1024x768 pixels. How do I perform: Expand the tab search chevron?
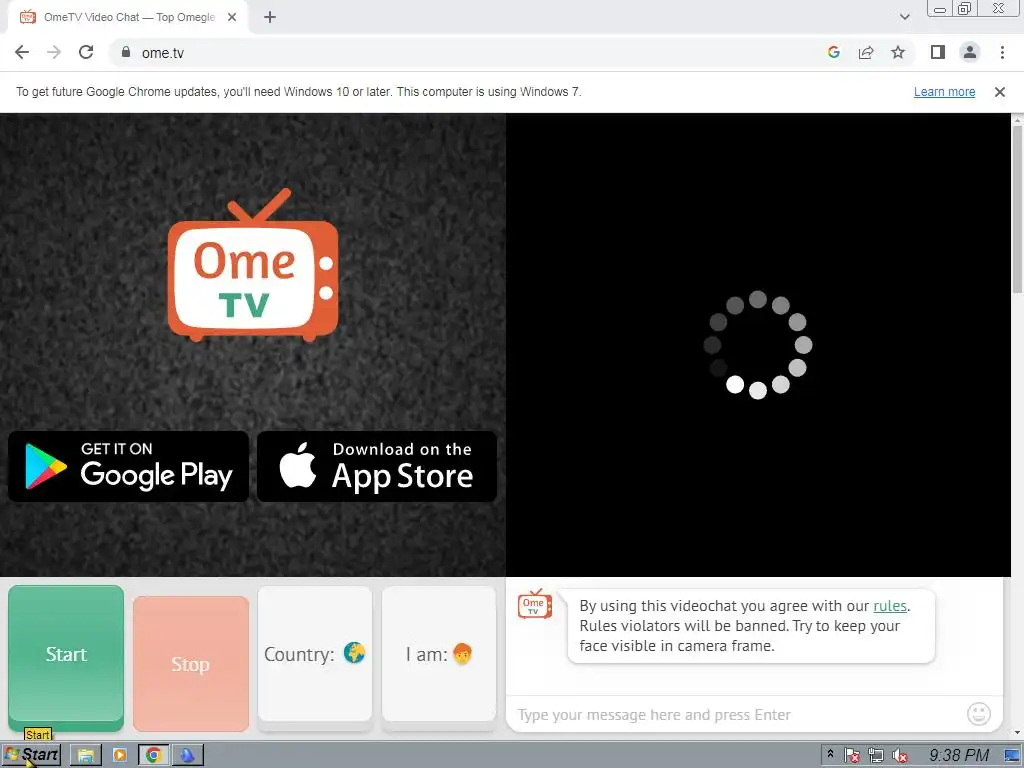point(904,17)
